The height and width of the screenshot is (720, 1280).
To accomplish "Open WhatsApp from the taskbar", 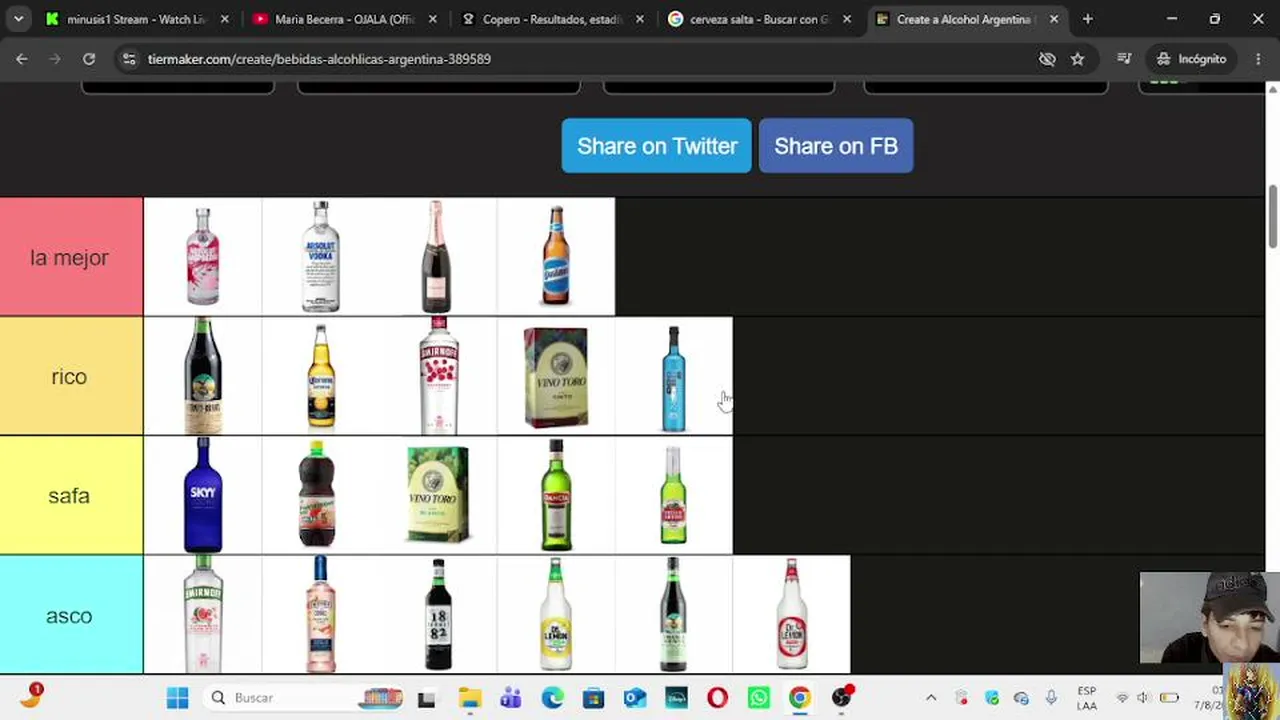I will tap(758, 698).
